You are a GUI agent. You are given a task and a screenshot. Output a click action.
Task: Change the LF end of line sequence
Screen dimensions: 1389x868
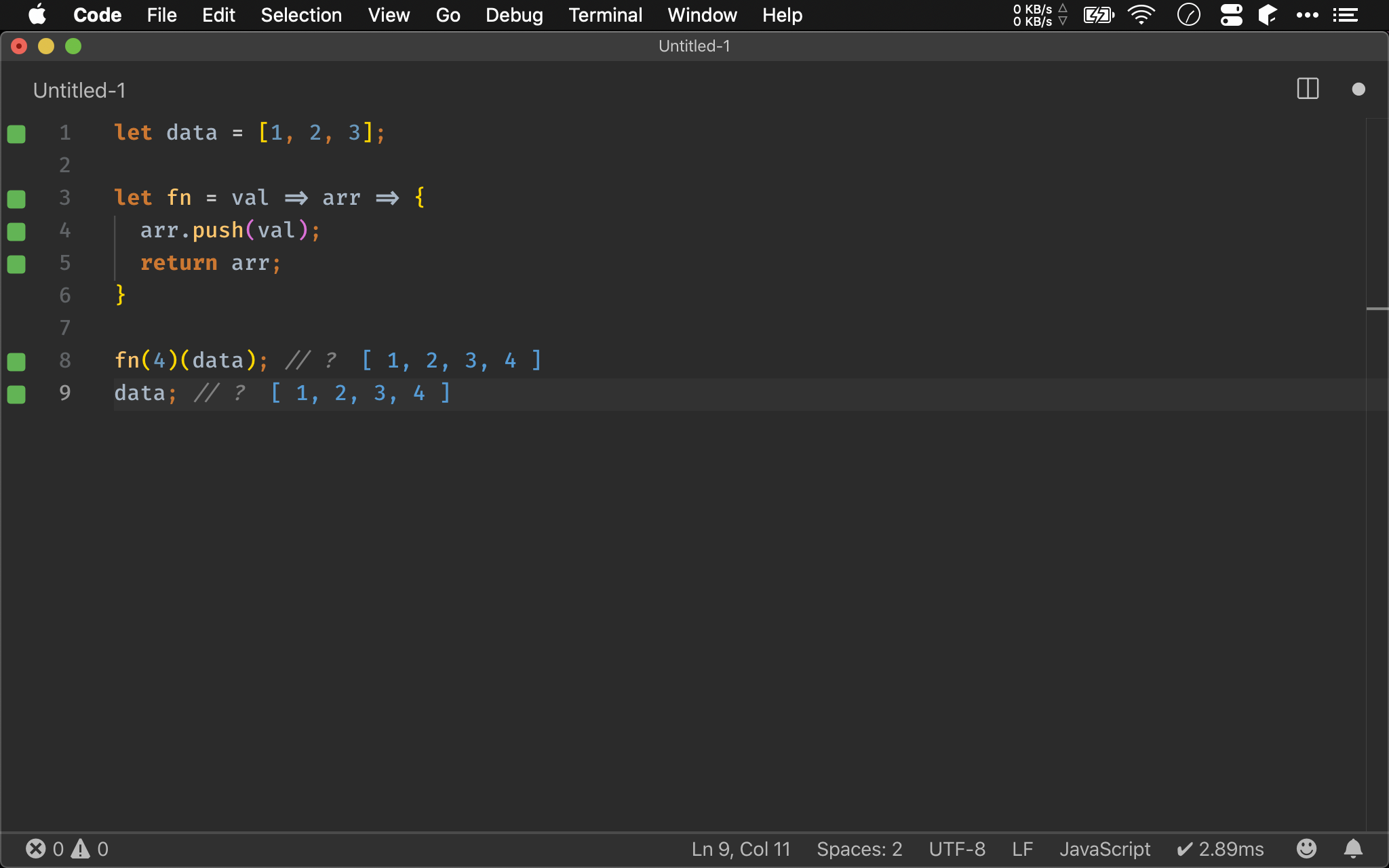(x=1022, y=849)
